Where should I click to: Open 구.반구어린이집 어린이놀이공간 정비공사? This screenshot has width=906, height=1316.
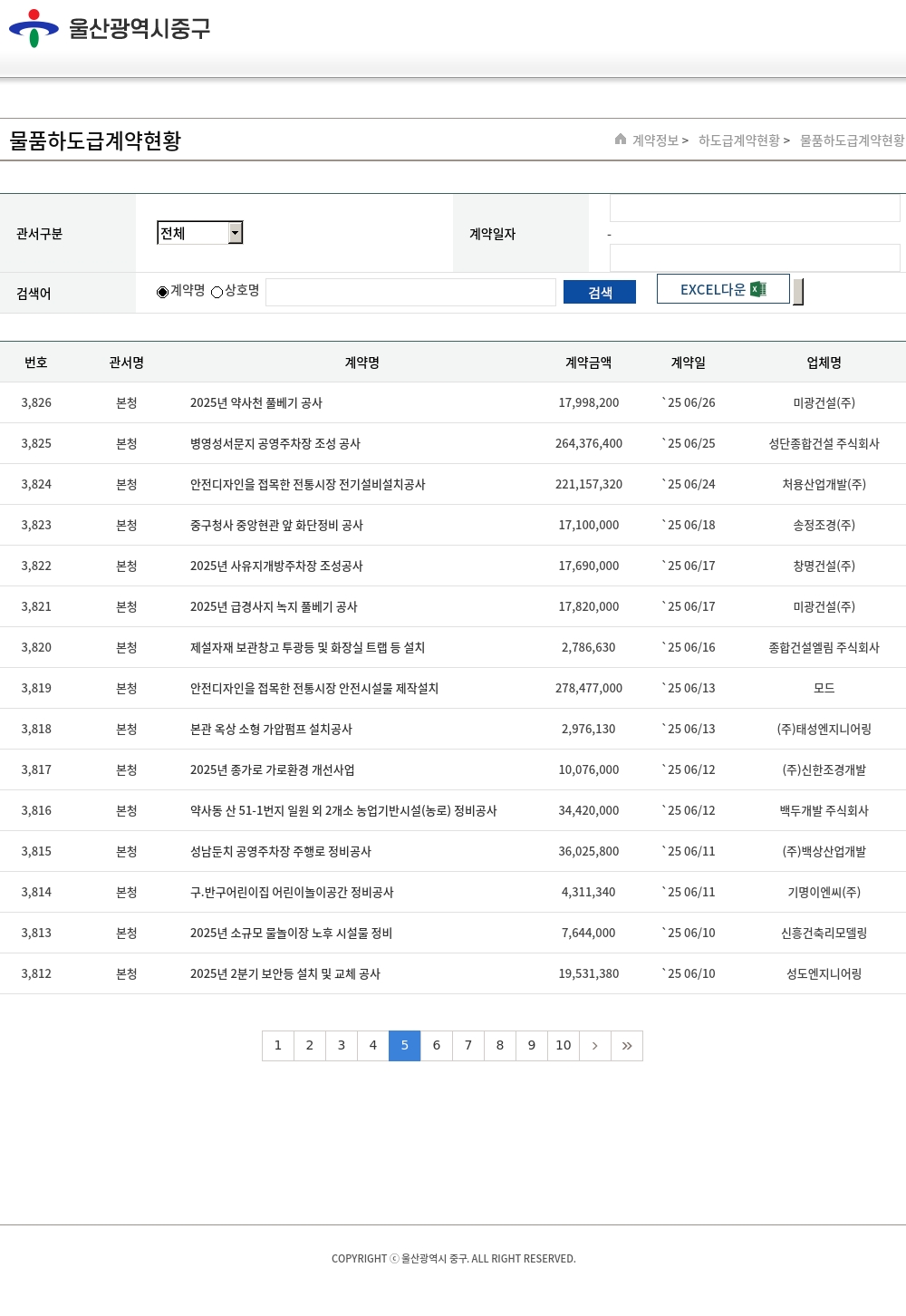coord(292,893)
